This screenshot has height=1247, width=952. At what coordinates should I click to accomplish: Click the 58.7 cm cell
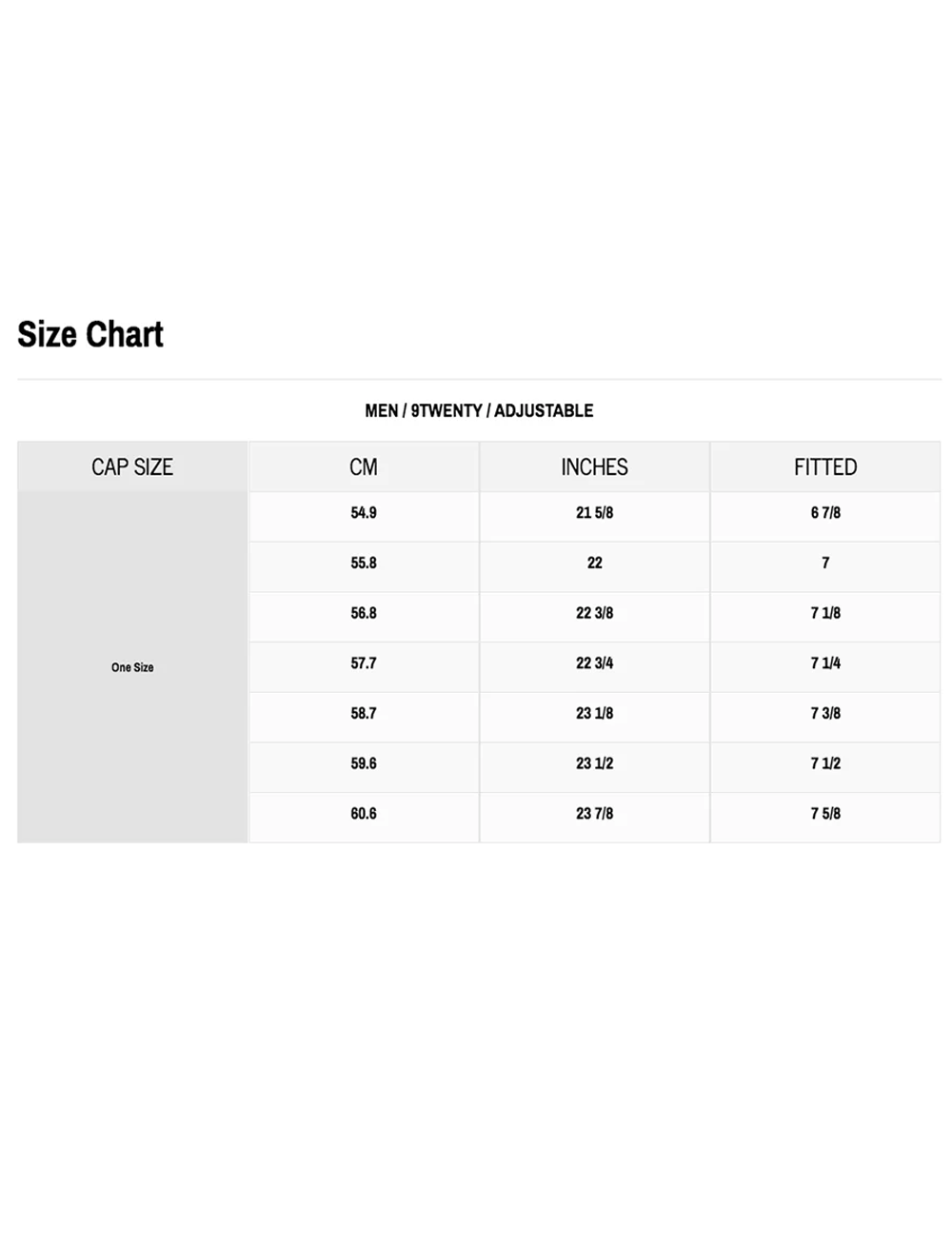364,713
